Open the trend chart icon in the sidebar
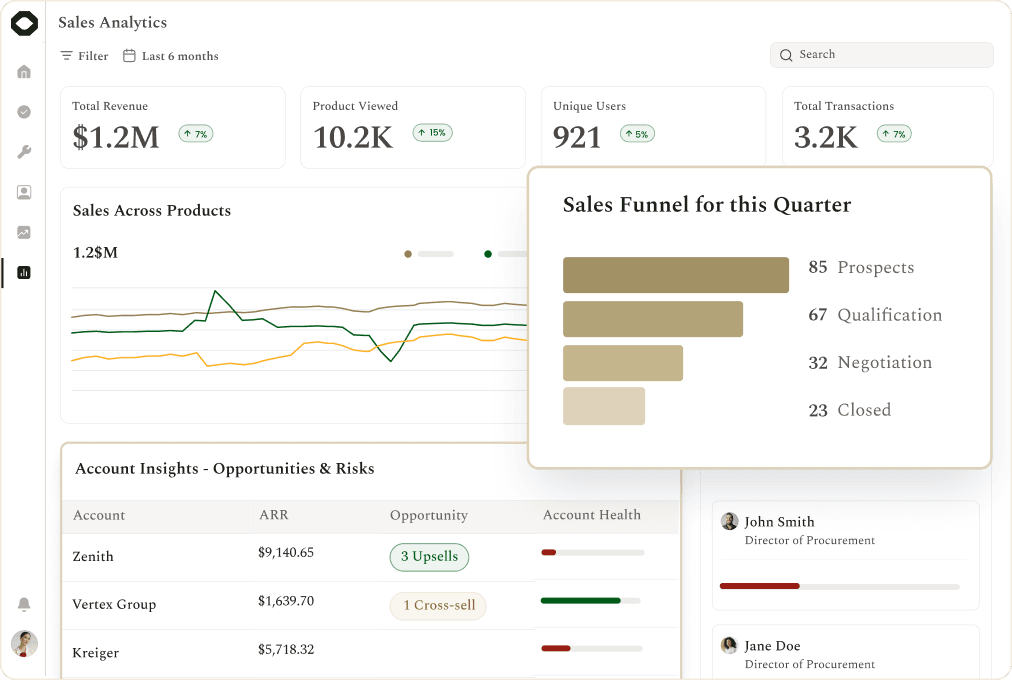 [x=24, y=232]
